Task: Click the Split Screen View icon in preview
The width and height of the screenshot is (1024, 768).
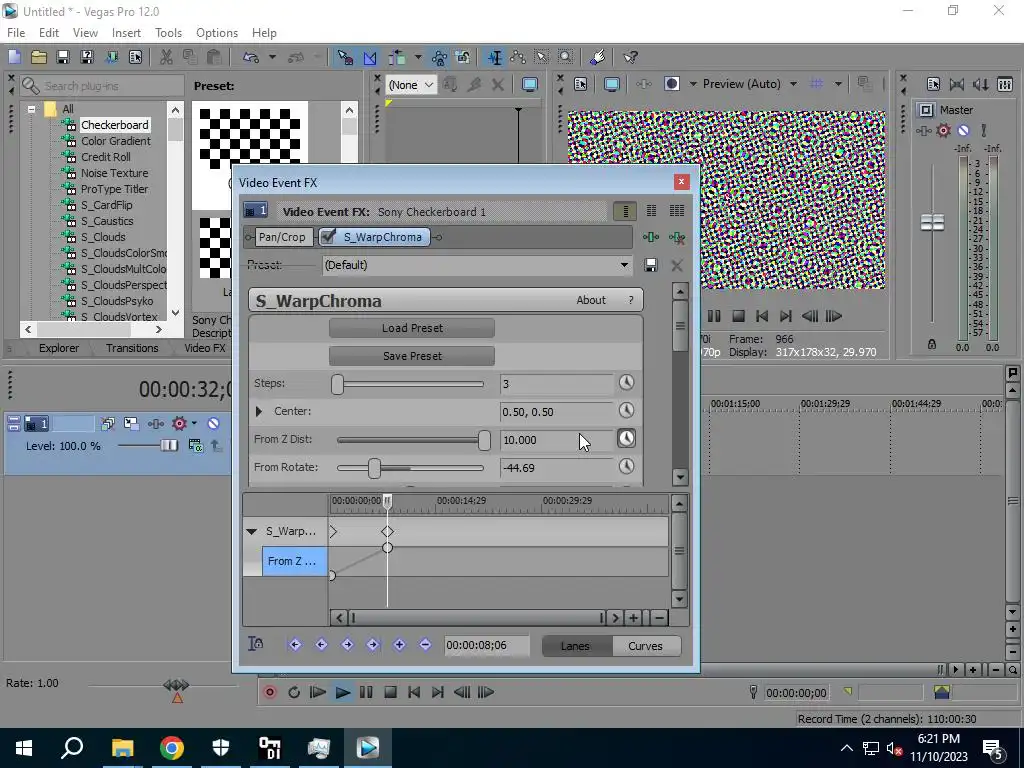Action: tap(672, 84)
